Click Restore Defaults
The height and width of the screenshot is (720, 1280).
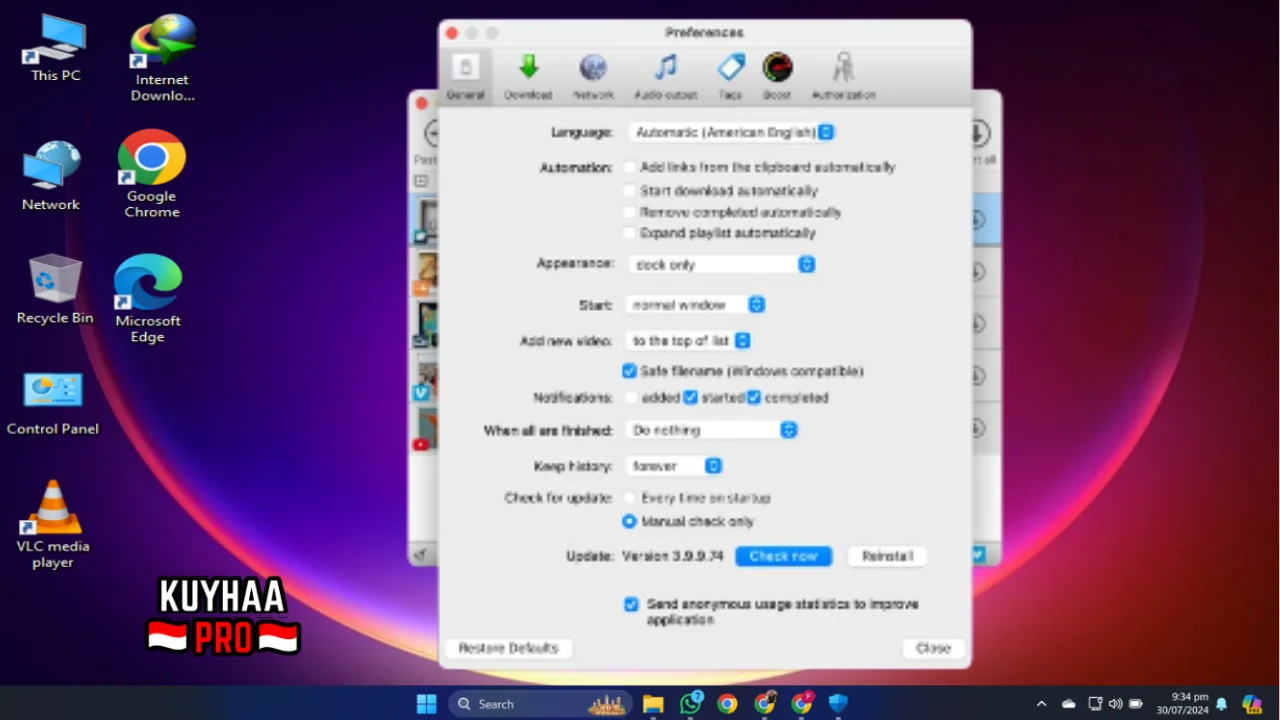point(508,648)
